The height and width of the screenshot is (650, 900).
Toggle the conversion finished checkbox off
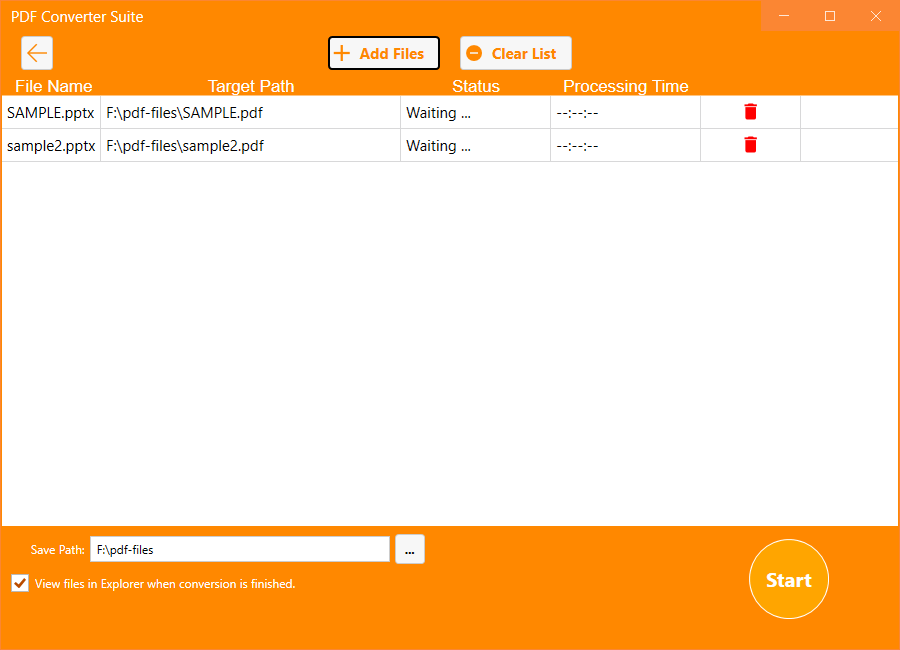click(x=19, y=583)
